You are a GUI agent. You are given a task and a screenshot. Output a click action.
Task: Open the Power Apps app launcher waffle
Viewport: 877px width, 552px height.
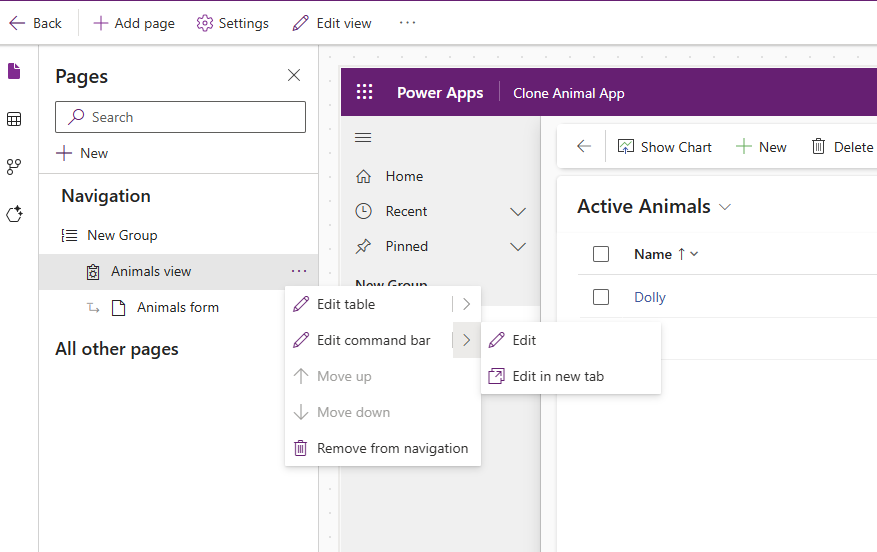click(365, 92)
